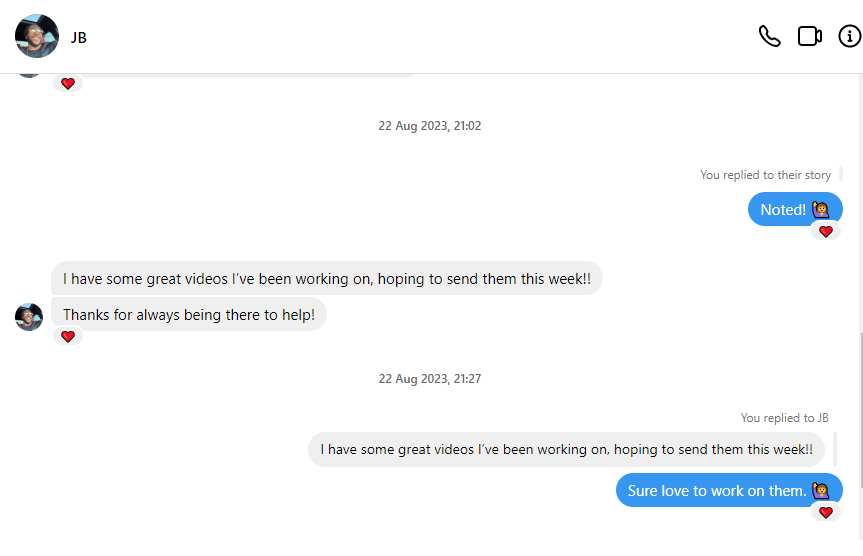Open conversation information panel
Image resolution: width=863 pixels, height=556 pixels.
(x=849, y=37)
